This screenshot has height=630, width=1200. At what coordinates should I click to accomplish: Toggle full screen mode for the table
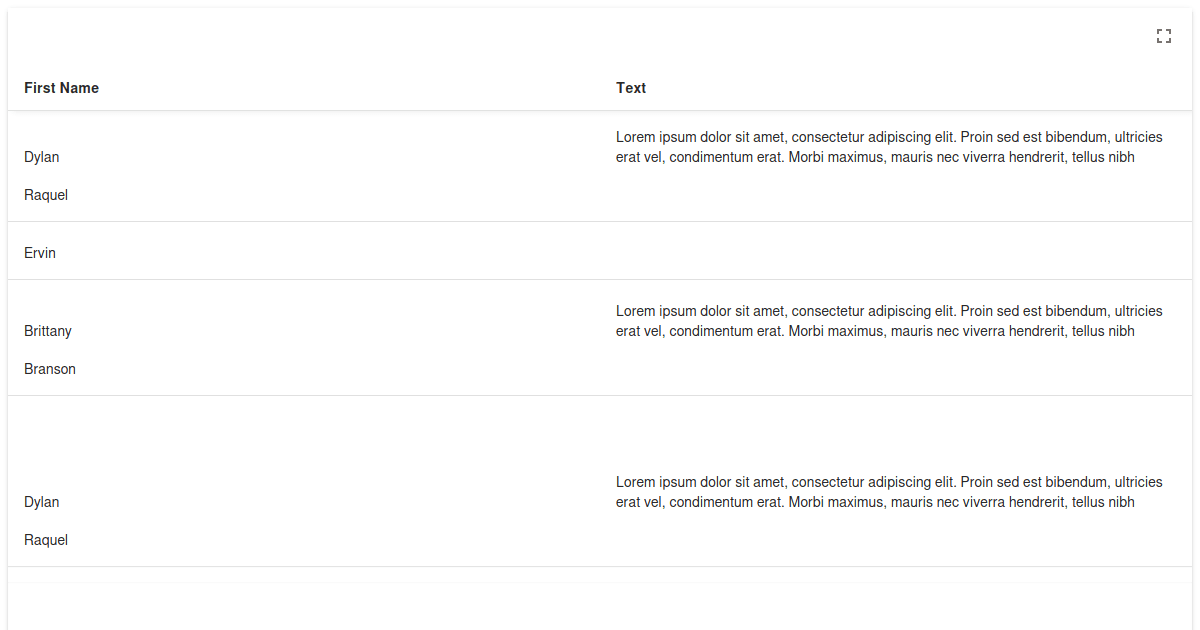[x=1163, y=37]
